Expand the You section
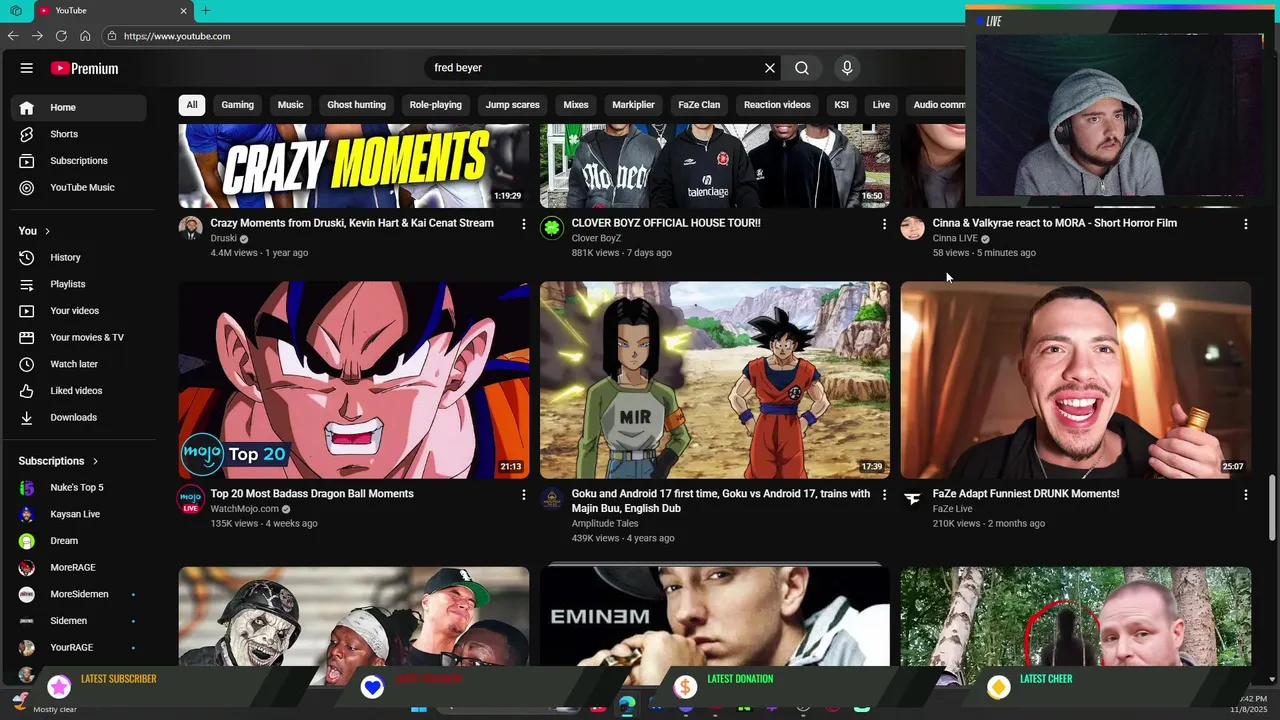 [35, 231]
